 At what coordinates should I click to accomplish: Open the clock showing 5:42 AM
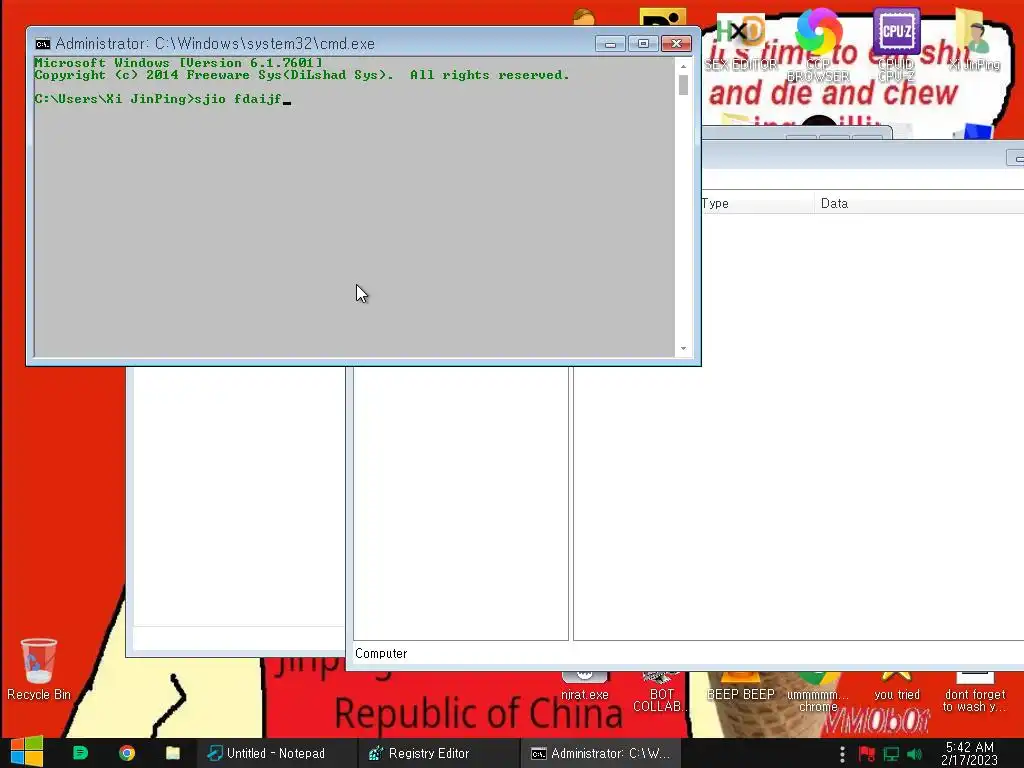click(x=969, y=753)
